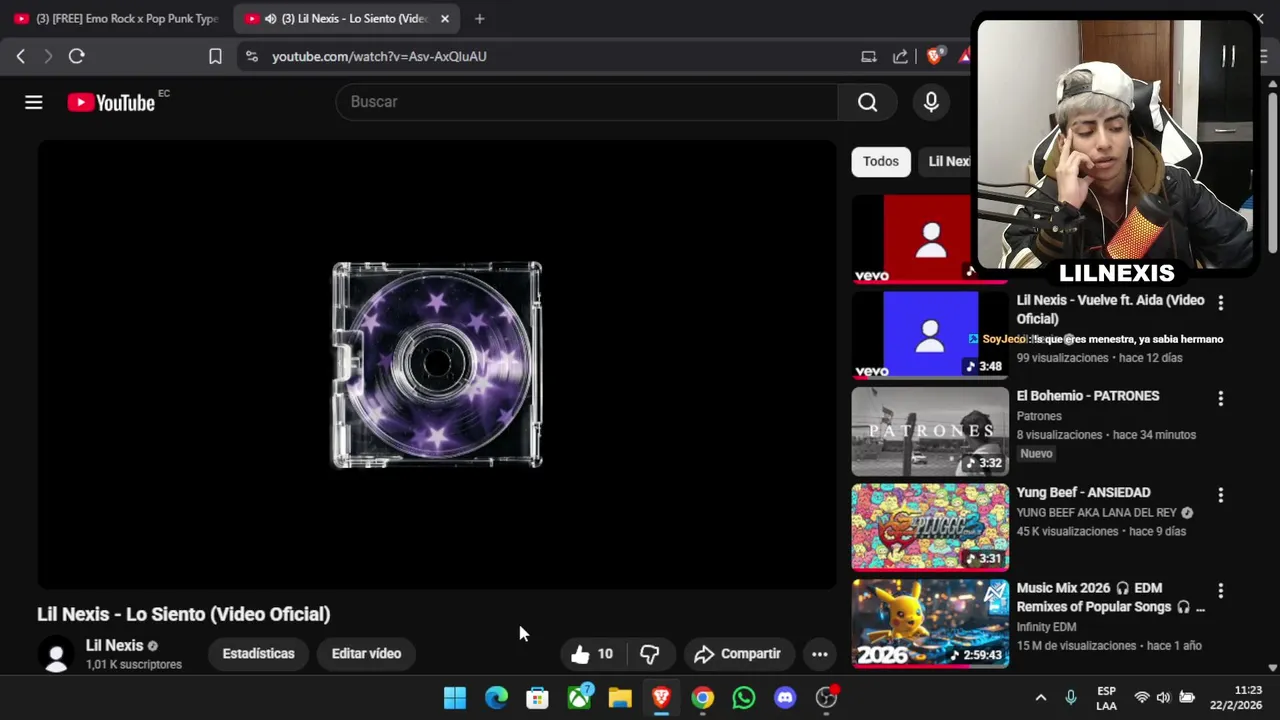
Task: Close the Lil Nexis - Lo Siento tab
Action: (445, 19)
